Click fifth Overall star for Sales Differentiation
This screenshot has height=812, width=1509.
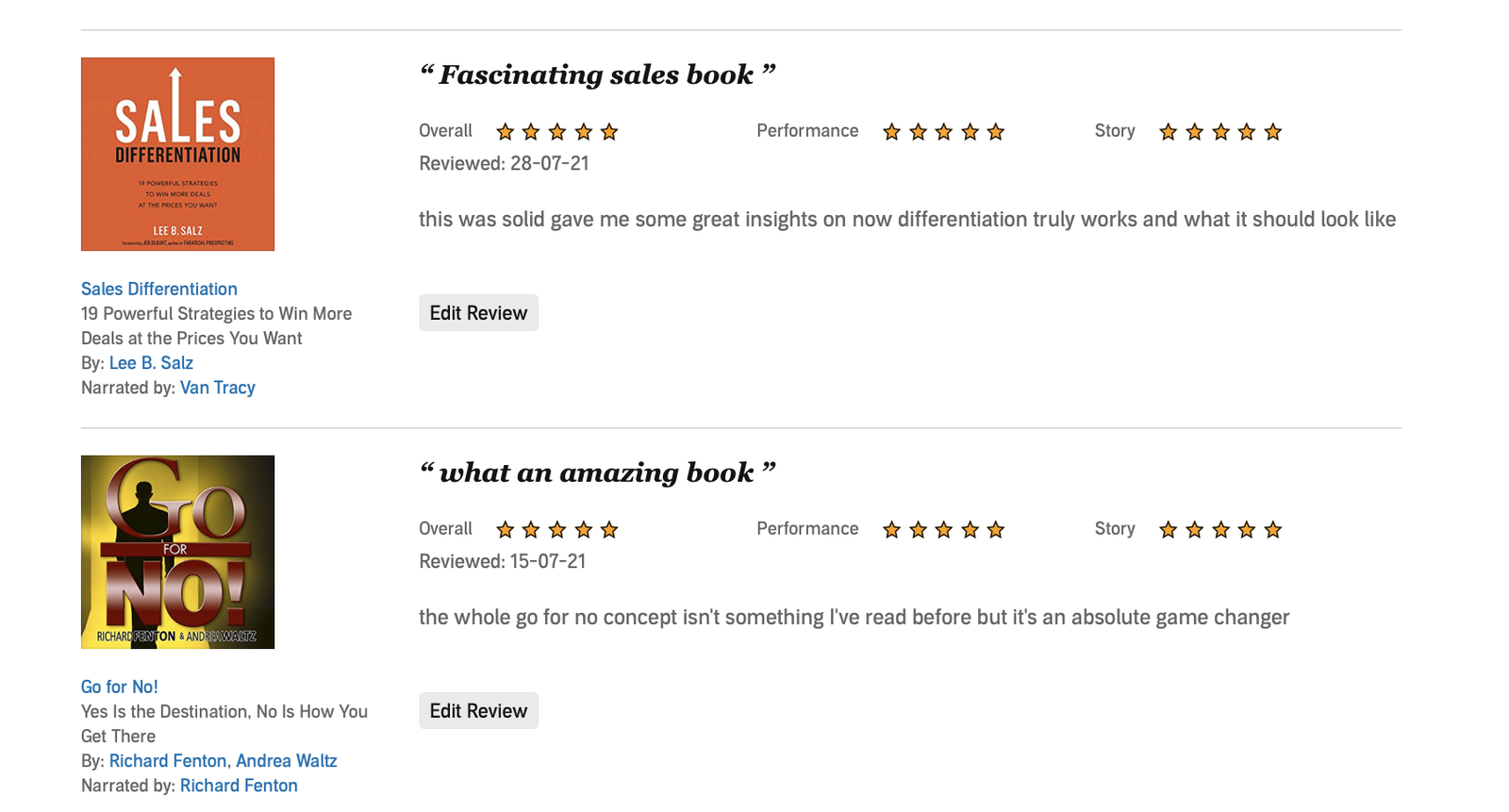[x=609, y=132]
